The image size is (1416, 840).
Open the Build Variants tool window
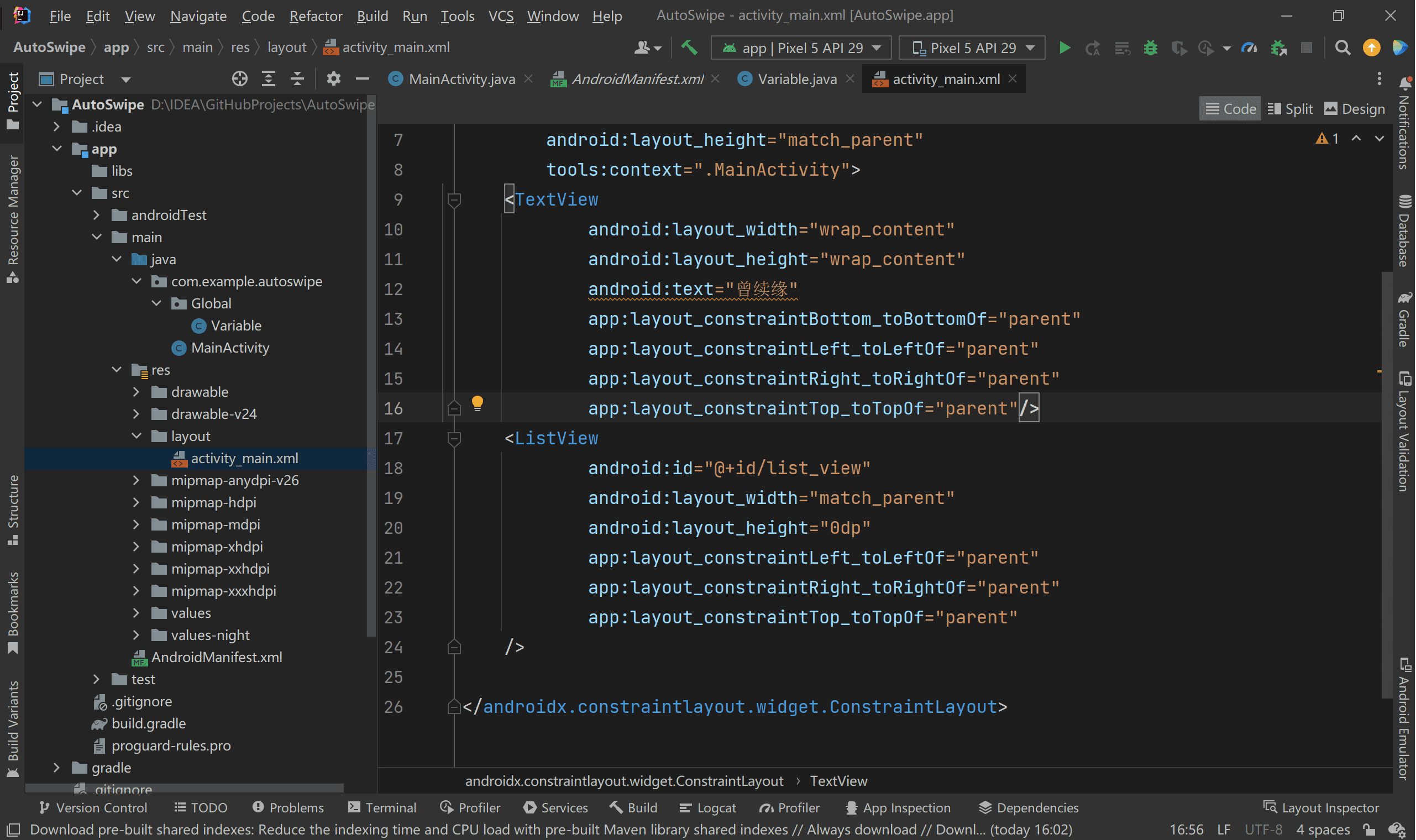pyautogui.click(x=13, y=729)
